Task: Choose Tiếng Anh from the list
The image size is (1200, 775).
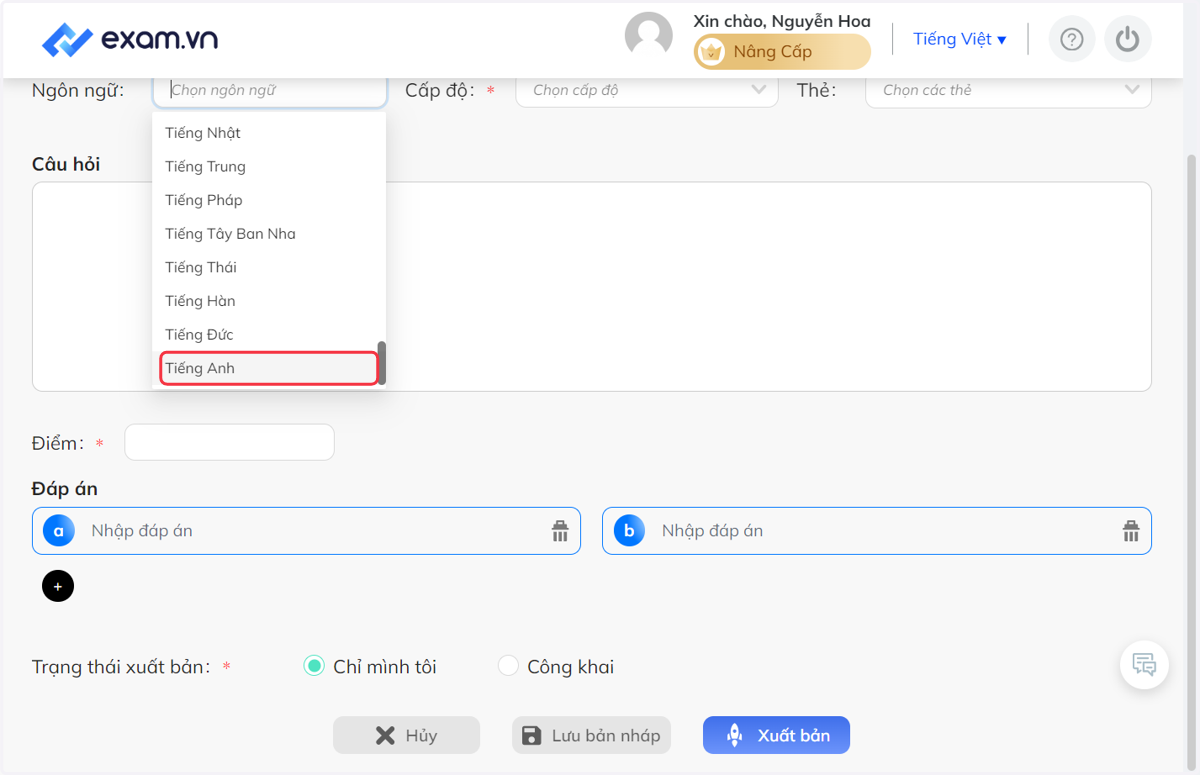Action: pos(269,368)
